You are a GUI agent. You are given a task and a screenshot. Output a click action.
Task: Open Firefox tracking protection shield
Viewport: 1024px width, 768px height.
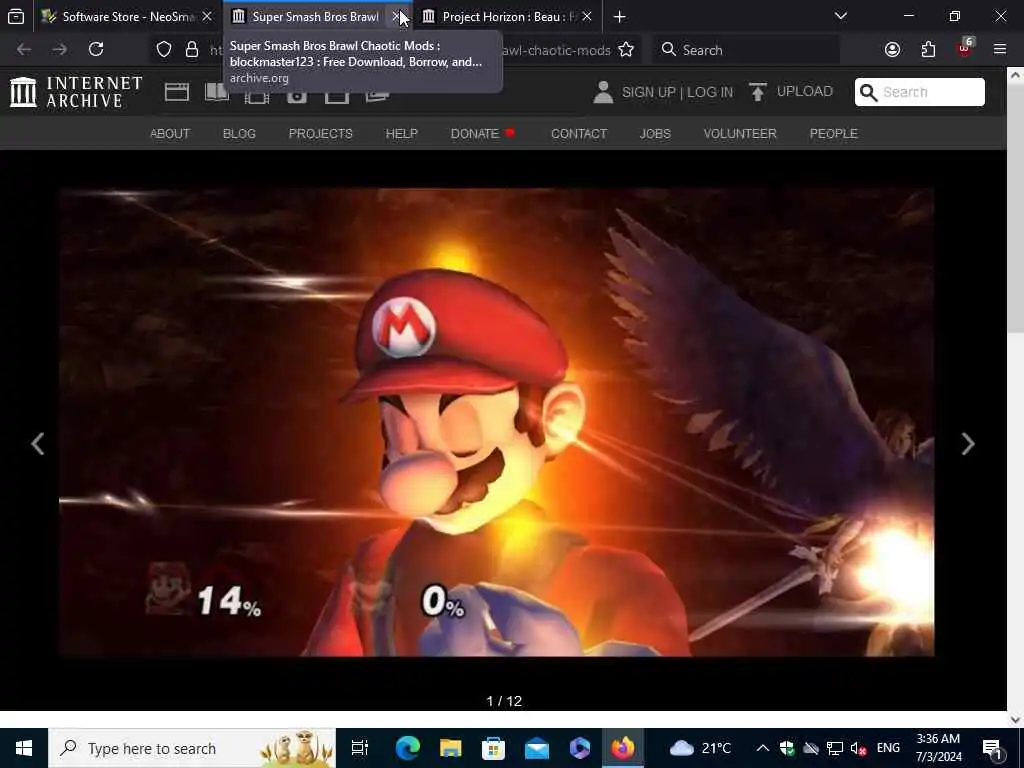click(164, 50)
